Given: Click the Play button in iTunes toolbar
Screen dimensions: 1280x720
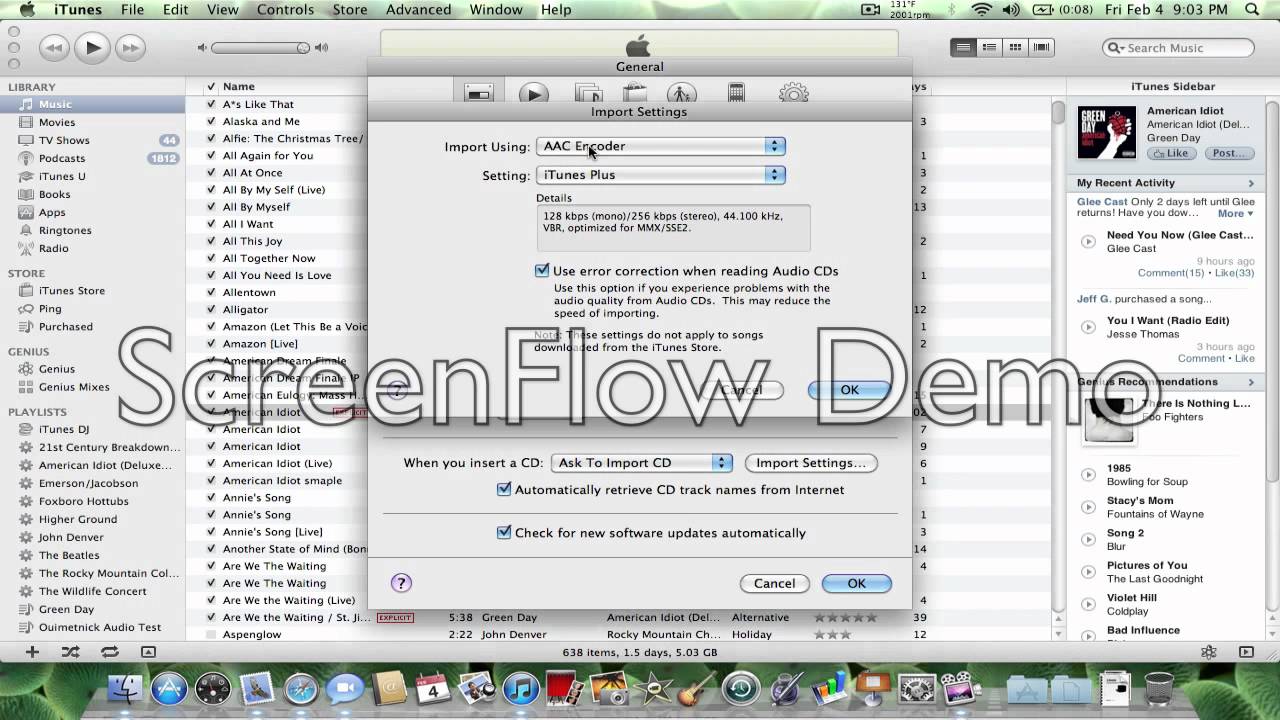Looking at the screenshot, I should point(93,47).
